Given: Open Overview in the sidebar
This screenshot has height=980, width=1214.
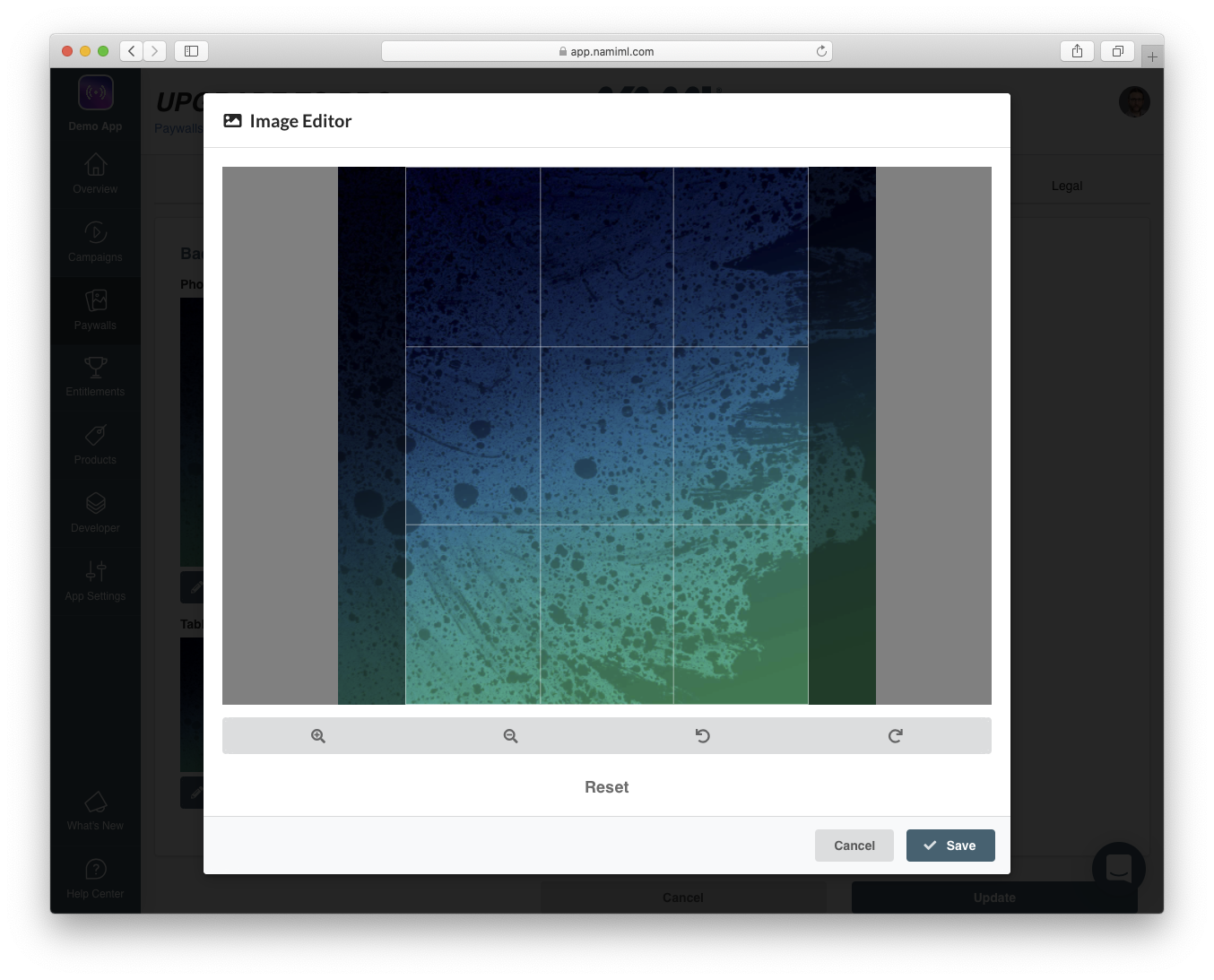Looking at the screenshot, I should pos(95,174).
